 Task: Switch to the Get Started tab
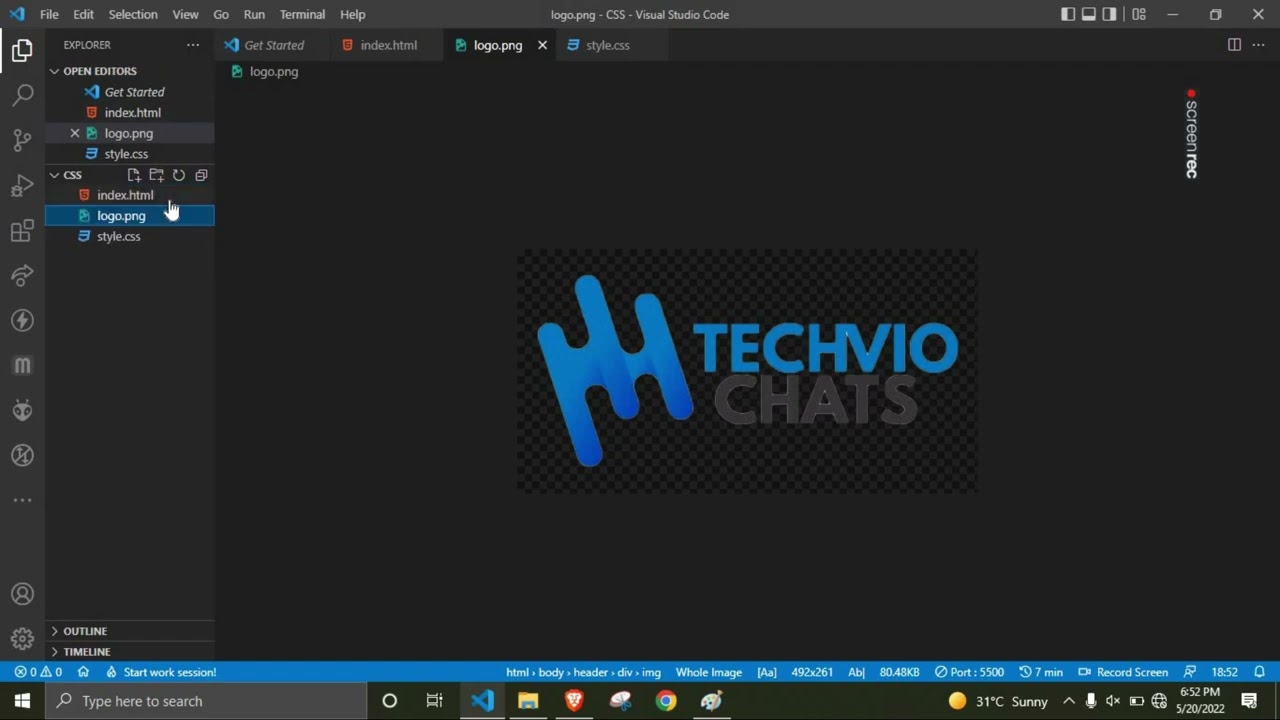[272, 45]
